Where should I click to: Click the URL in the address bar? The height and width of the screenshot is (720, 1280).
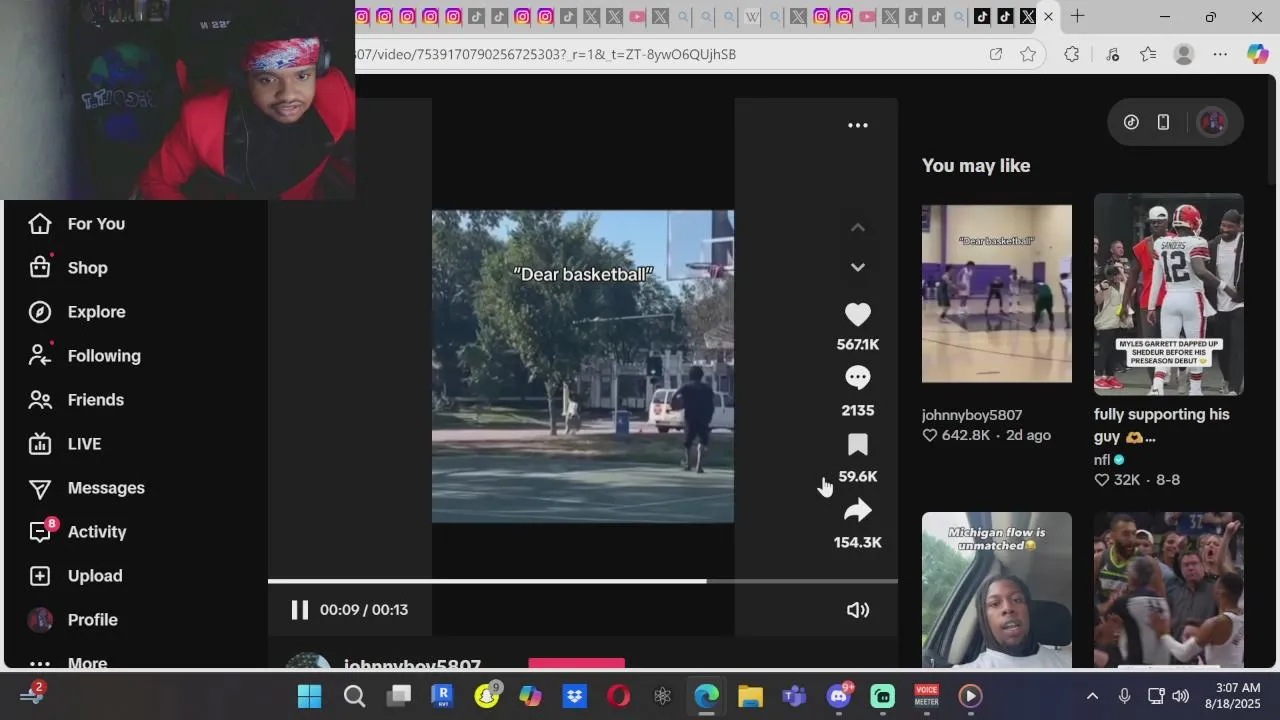(x=546, y=54)
